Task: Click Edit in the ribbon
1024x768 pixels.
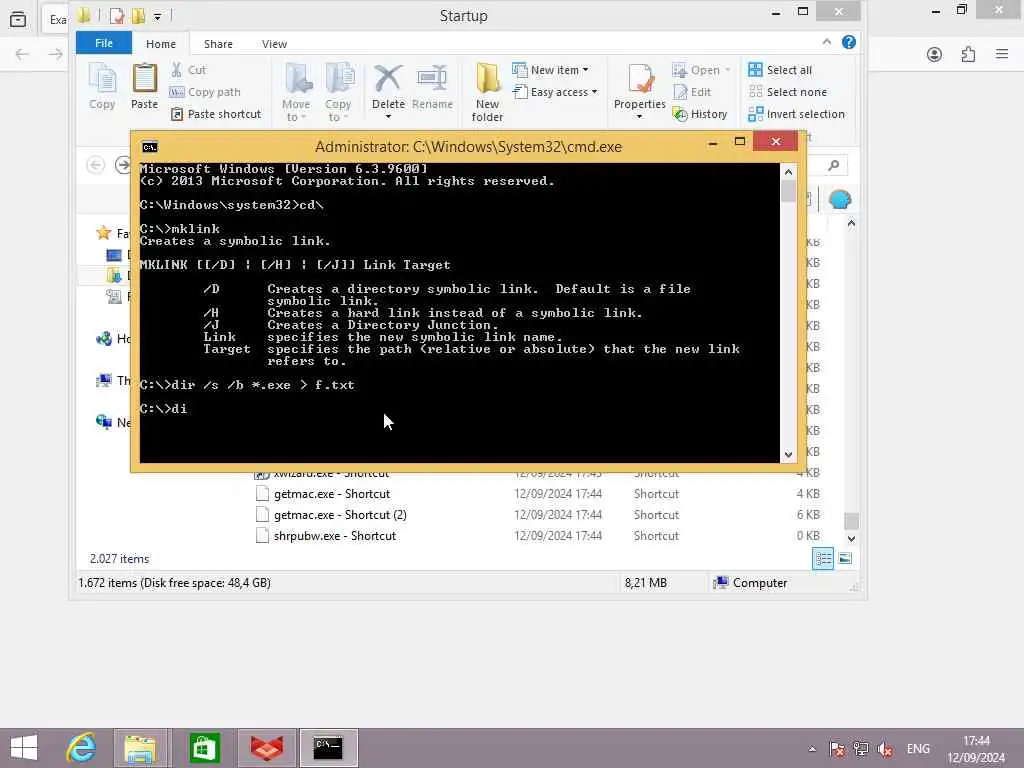Action: 692,92
